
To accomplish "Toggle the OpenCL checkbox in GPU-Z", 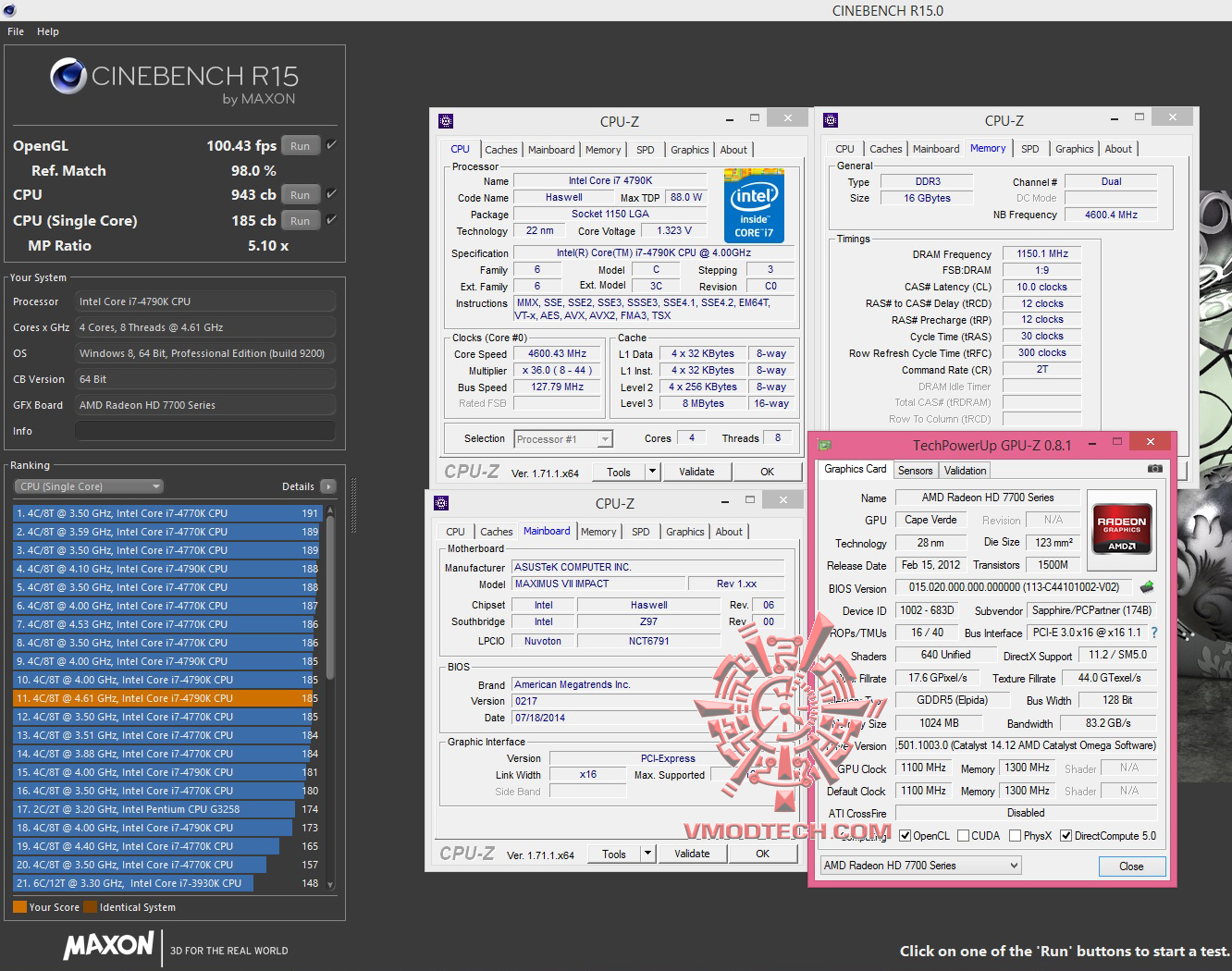I will [x=906, y=836].
